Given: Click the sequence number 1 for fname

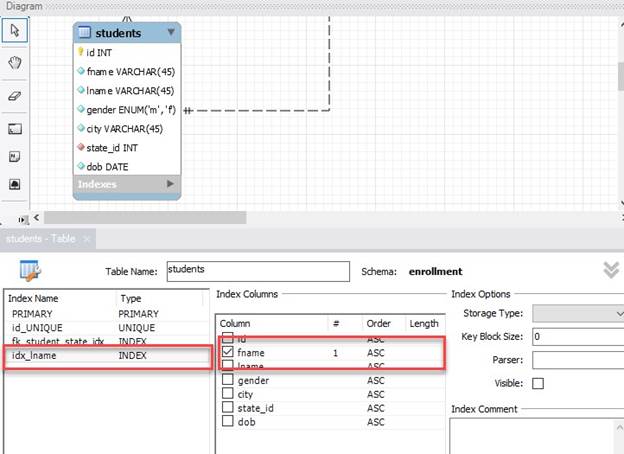Looking at the screenshot, I should [x=335, y=353].
